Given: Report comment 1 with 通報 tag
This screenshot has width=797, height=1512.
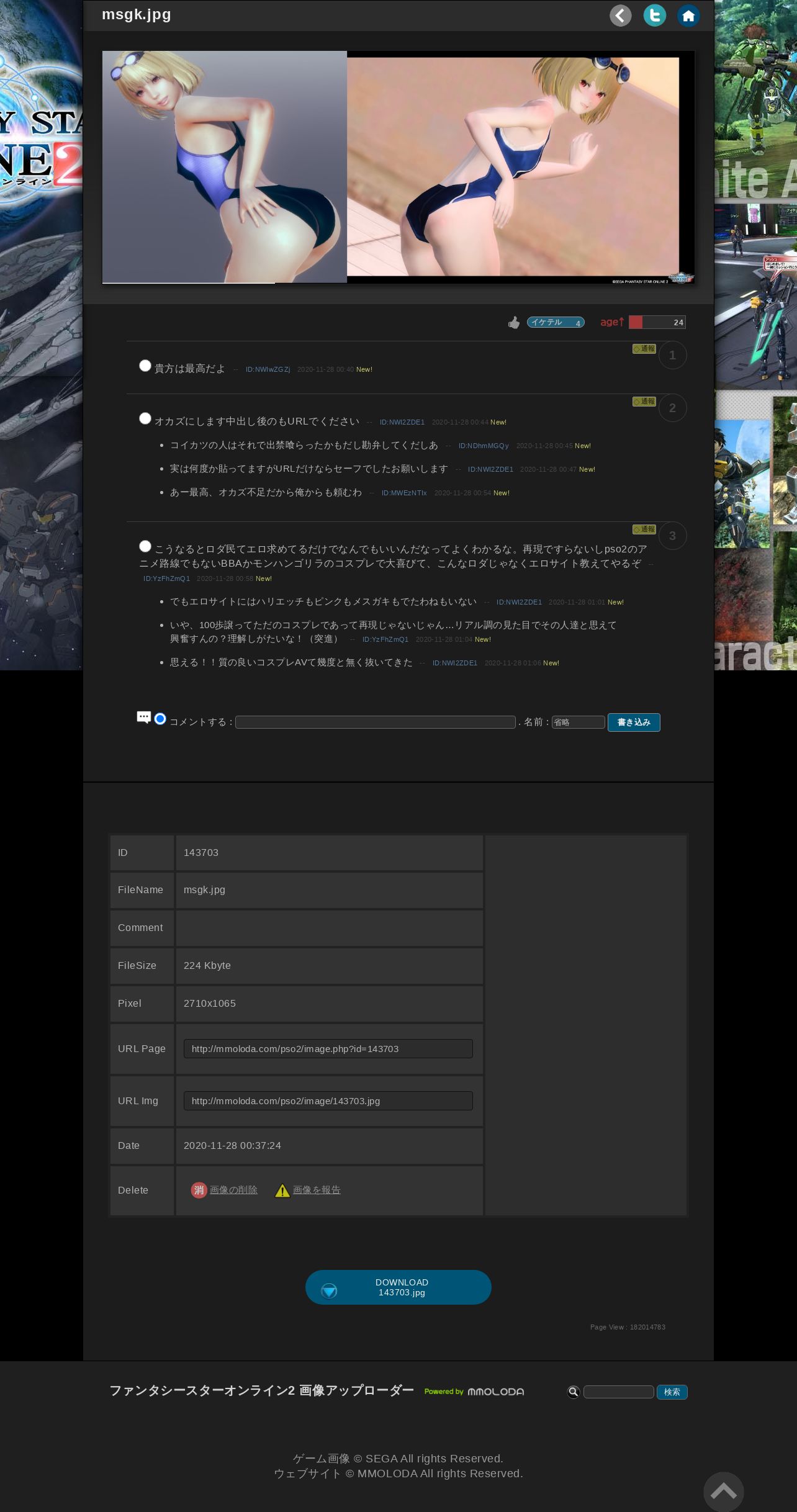Looking at the screenshot, I should pyautogui.click(x=644, y=349).
